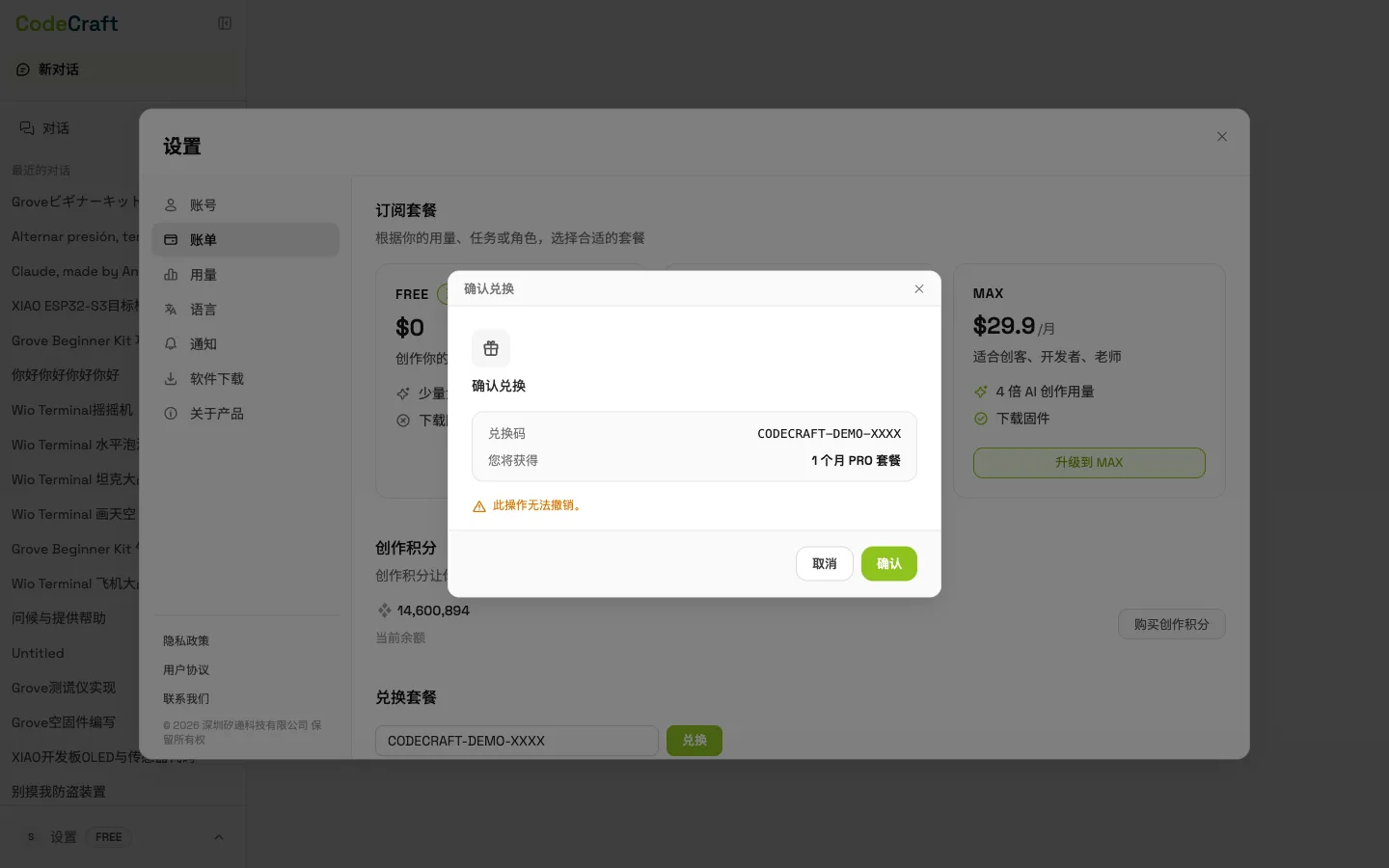Open the Claude, made by An conversation

[75, 271]
